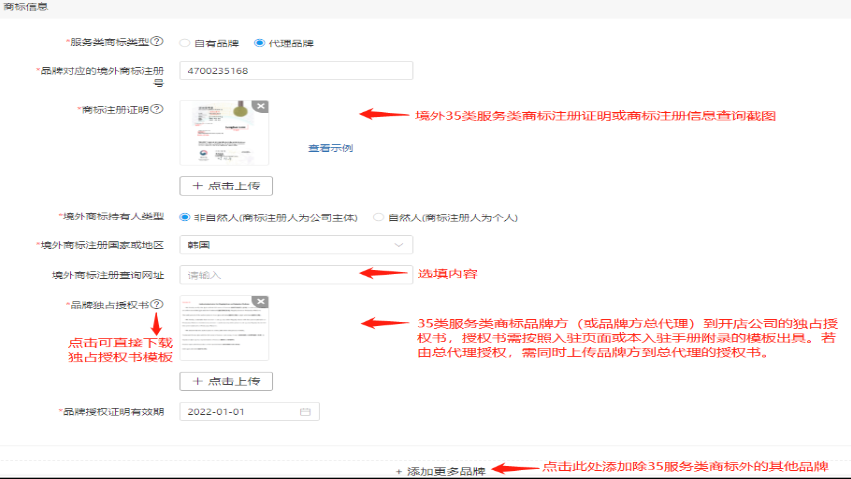Click help icon beside 服务类商标类型

[157, 43]
